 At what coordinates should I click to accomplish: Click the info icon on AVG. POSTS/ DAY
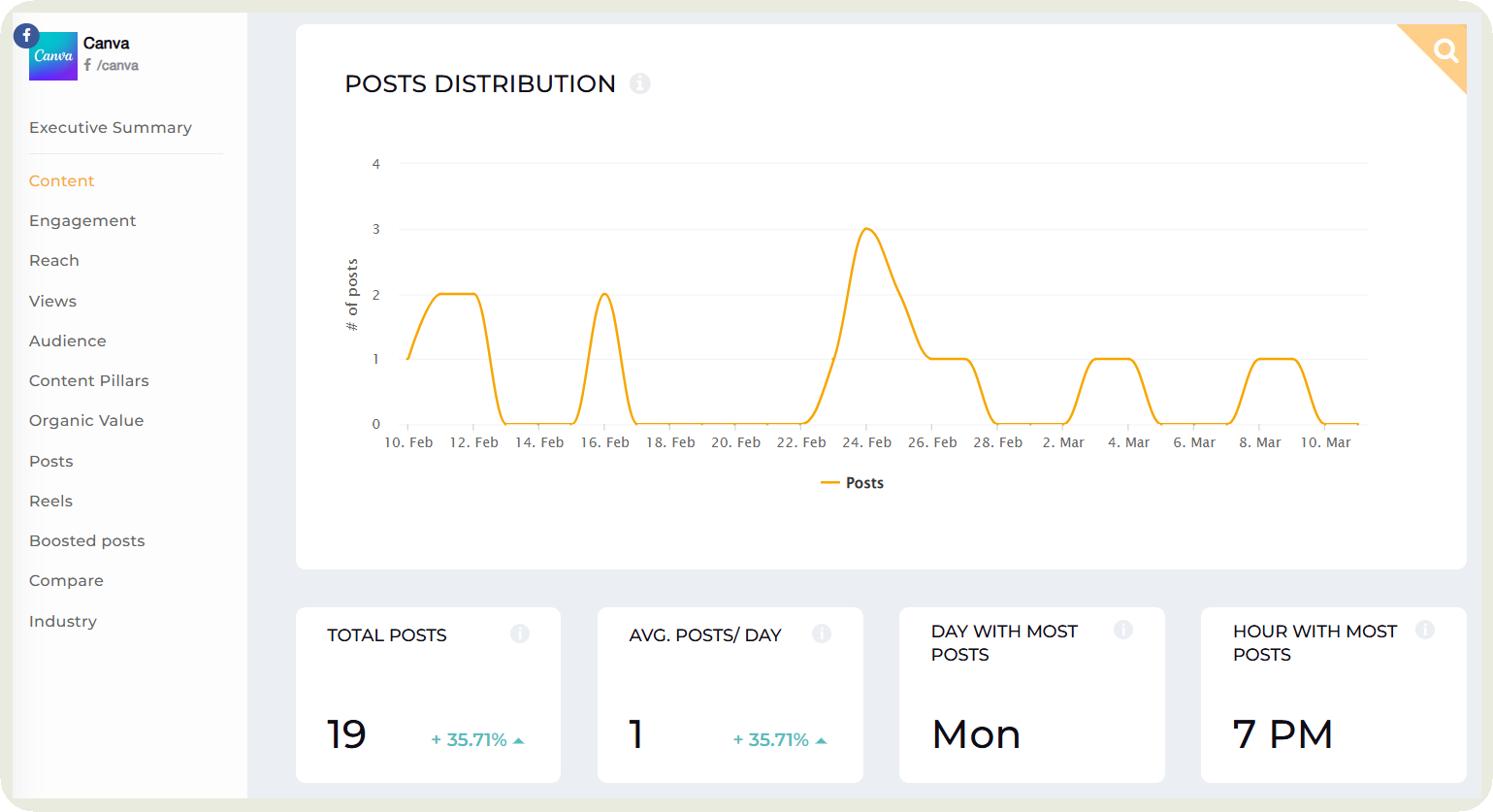tap(822, 633)
